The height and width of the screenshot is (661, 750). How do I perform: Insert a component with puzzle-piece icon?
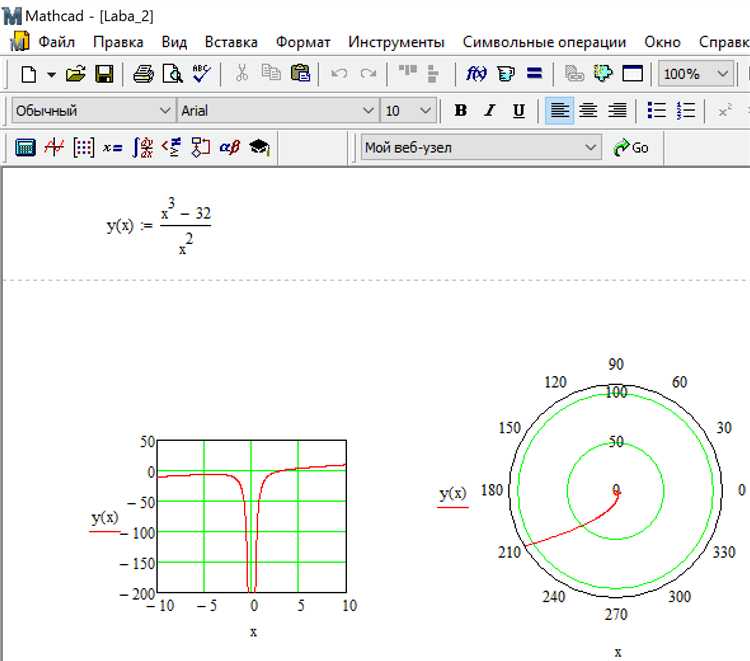[x=603, y=73]
